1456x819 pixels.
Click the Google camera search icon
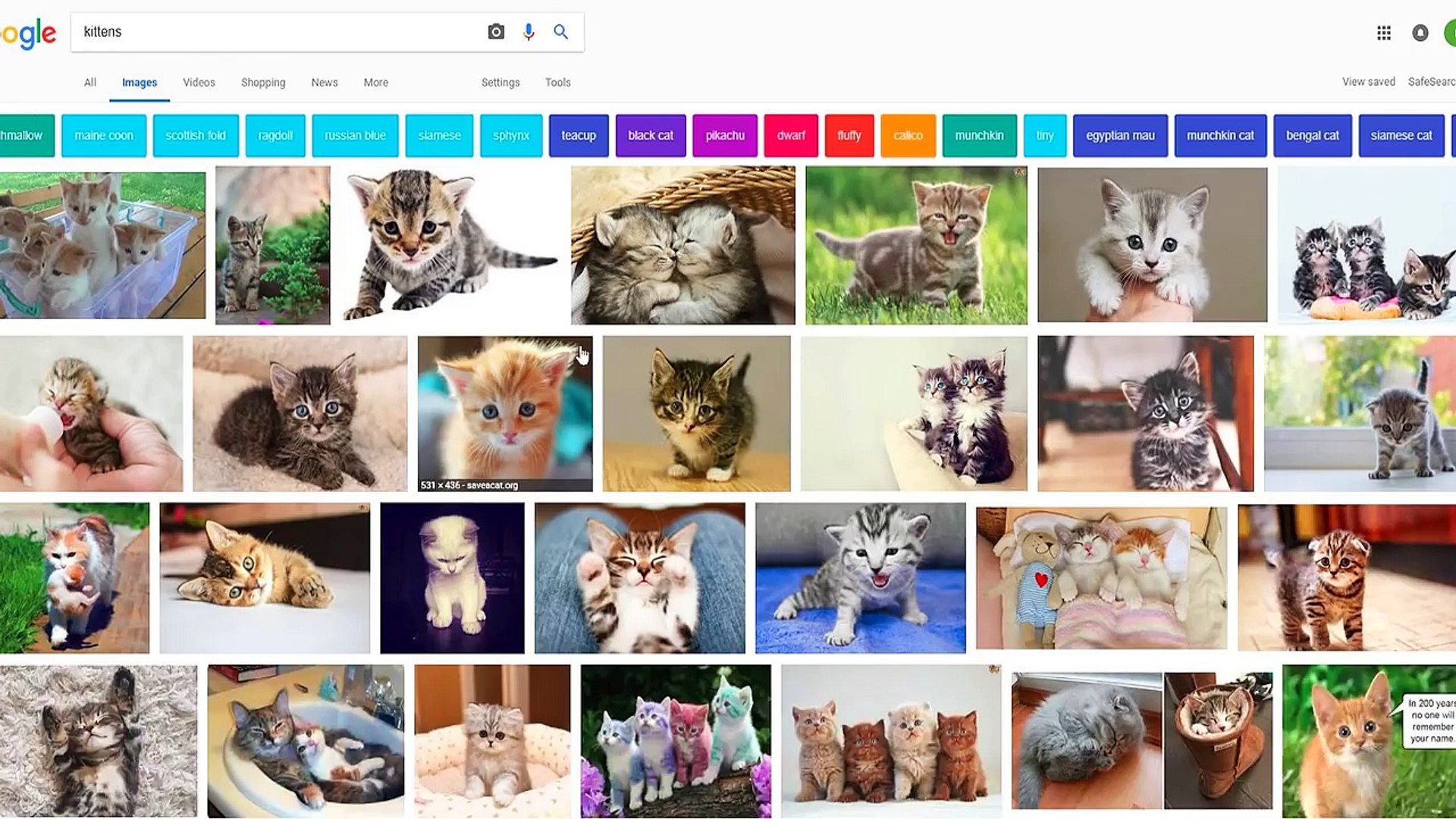(x=496, y=32)
